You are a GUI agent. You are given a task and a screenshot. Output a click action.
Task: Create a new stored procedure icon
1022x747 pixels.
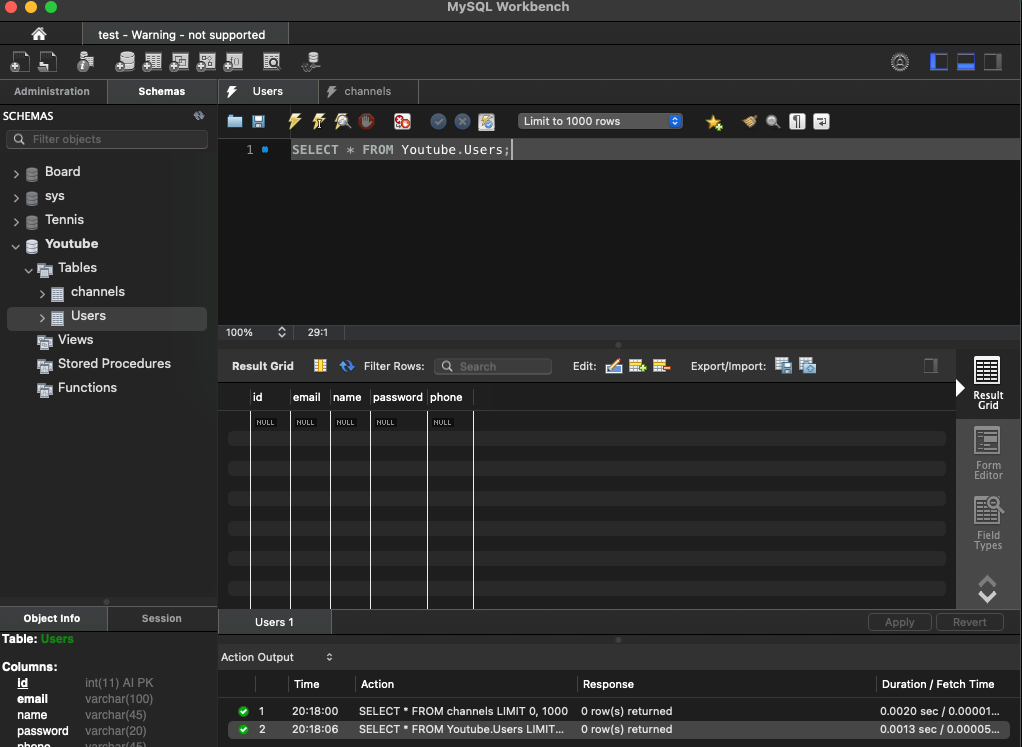206,62
